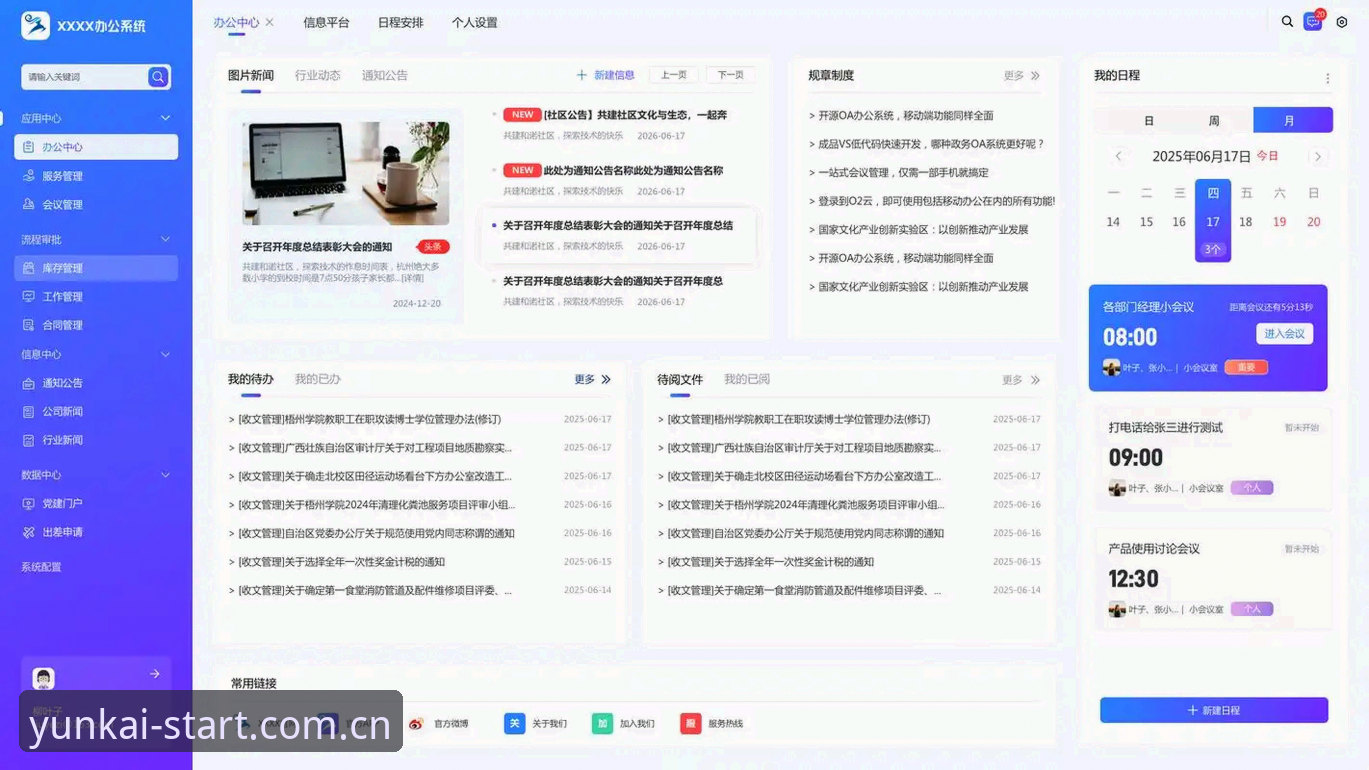
Task: Open the 产品使用讨论会议 schedule card
Action: (1213, 580)
